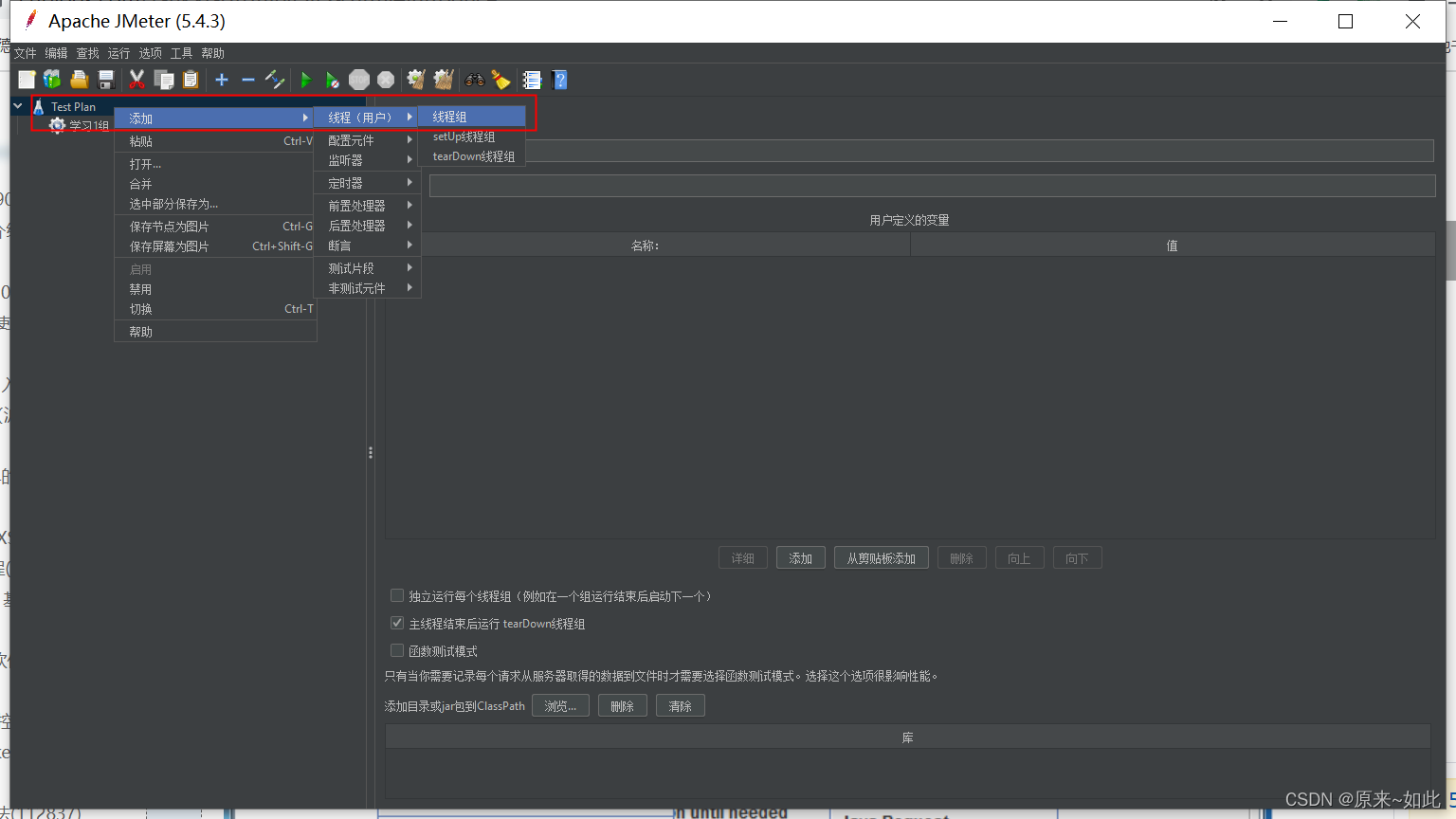Click the Start no pauses icon

tap(332, 80)
